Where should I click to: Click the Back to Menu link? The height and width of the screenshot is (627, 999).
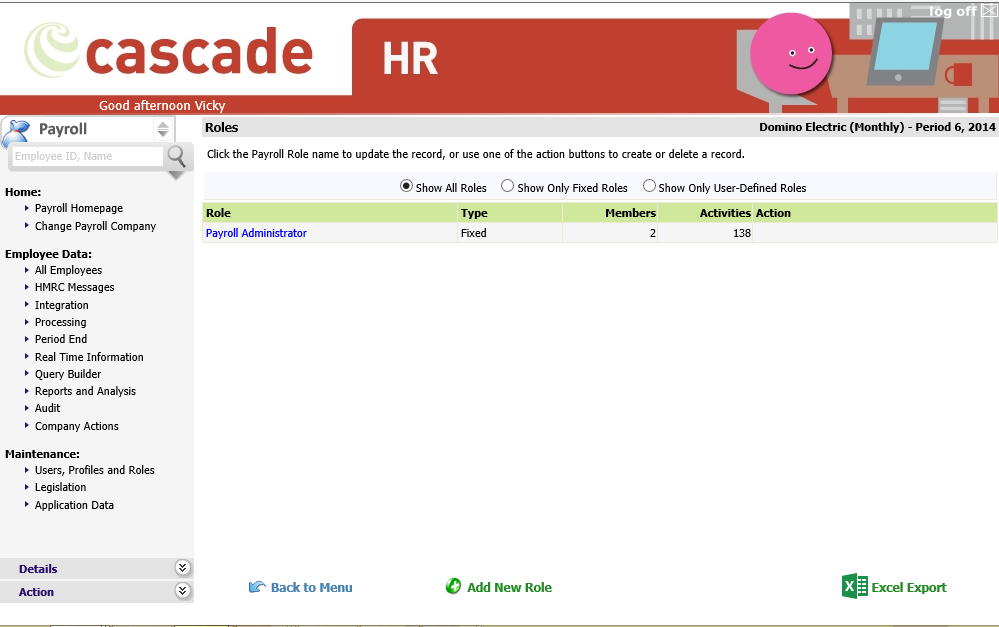311,587
